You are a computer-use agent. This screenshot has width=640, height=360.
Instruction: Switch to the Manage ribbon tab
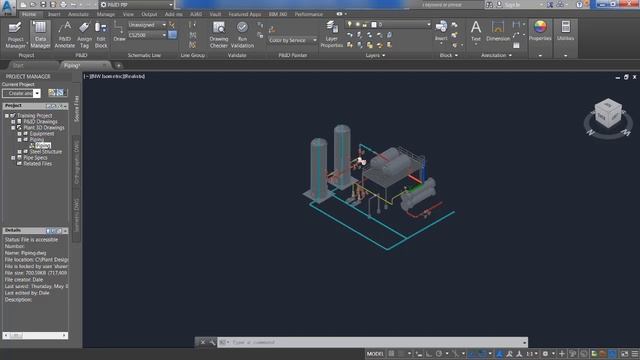coord(106,14)
